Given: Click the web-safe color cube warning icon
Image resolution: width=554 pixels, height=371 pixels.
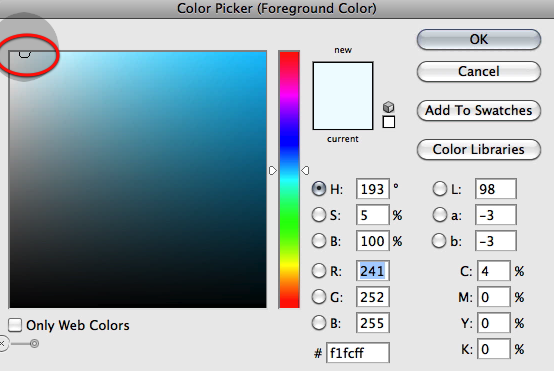Looking at the screenshot, I should pyautogui.click(x=388, y=107).
